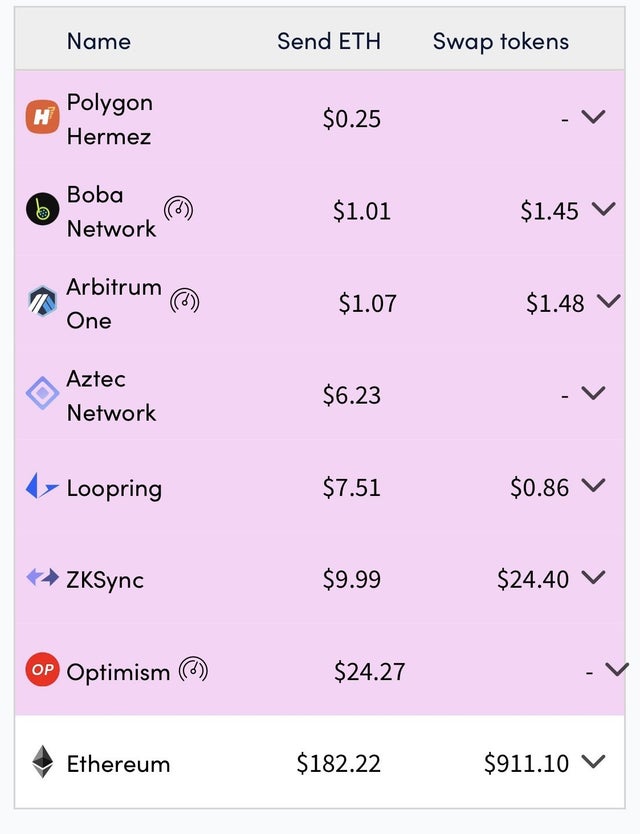640x834 pixels.
Task: Click speedometer icon beside Boba Network
Action: 179,210
